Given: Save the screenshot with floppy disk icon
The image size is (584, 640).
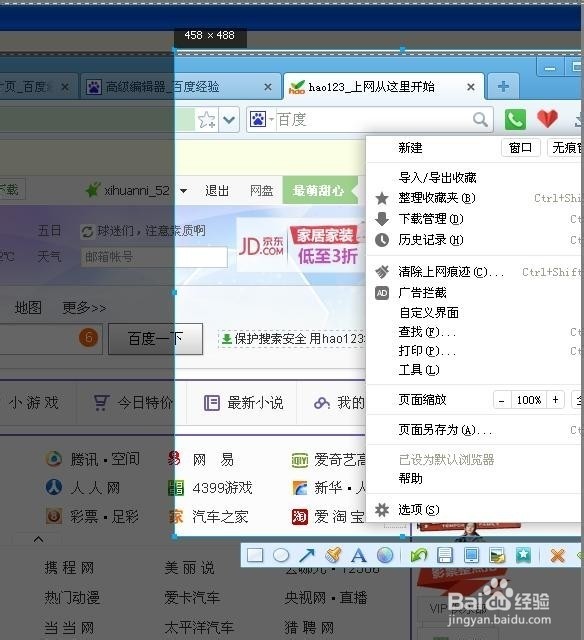Looking at the screenshot, I should point(445,555).
